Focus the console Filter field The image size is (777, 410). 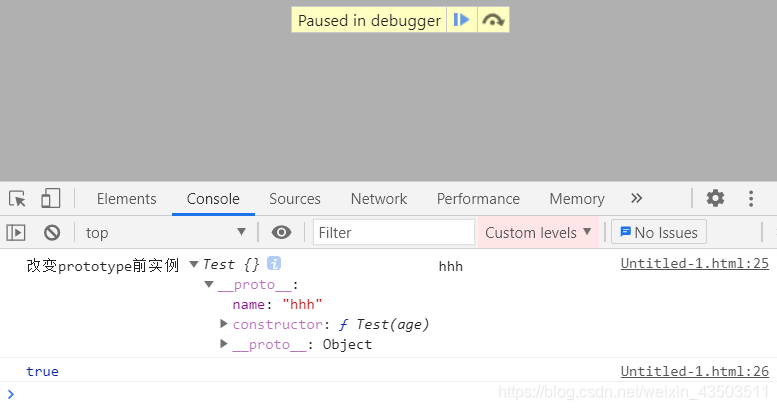(394, 233)
